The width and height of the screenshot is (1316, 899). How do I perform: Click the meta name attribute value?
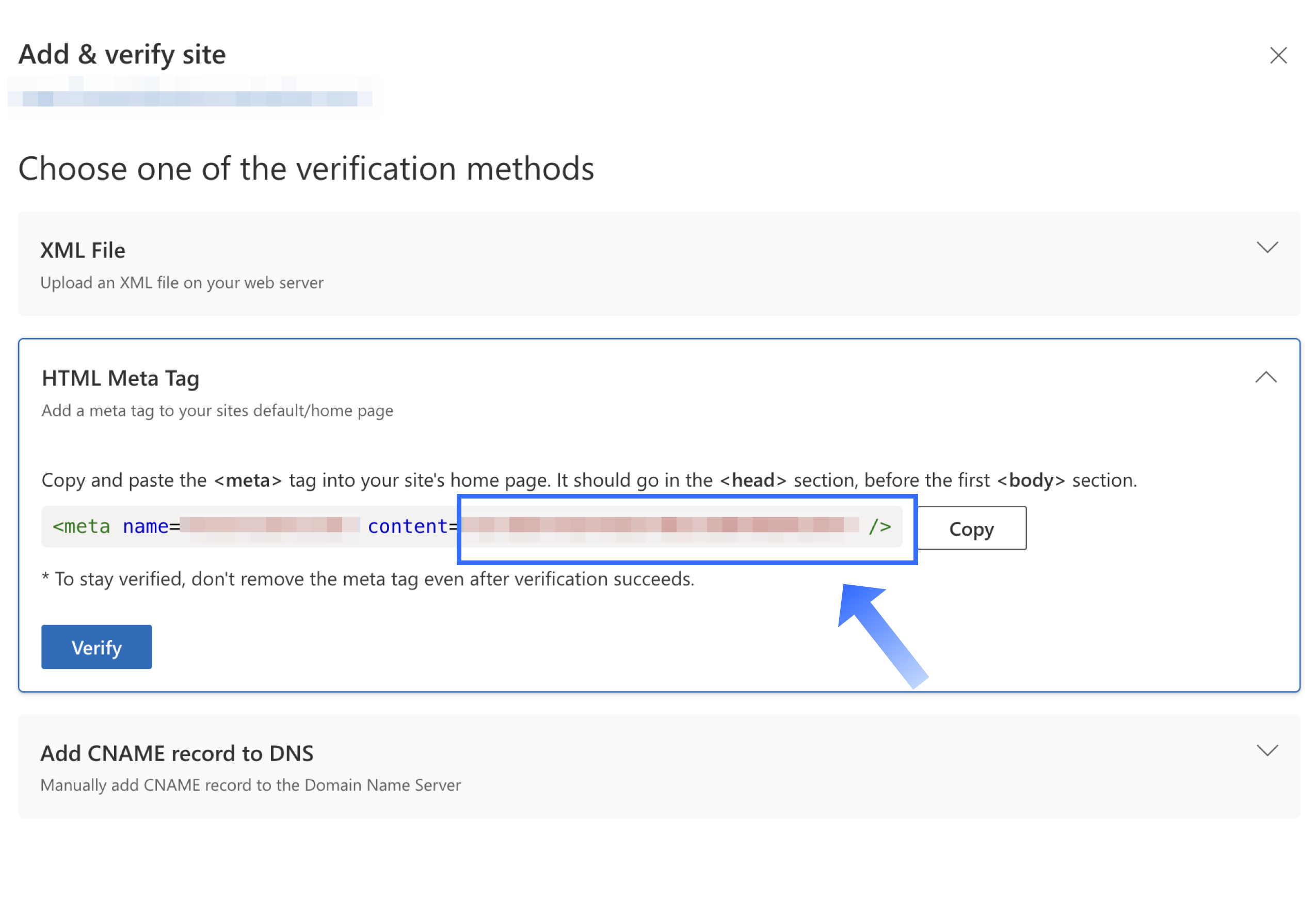[269, 525]
